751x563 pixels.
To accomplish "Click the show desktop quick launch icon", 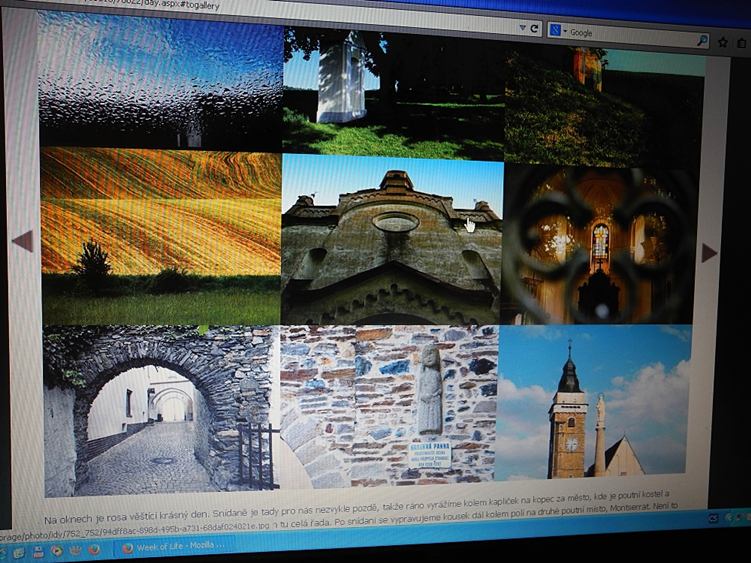I will tap(19, 552).
